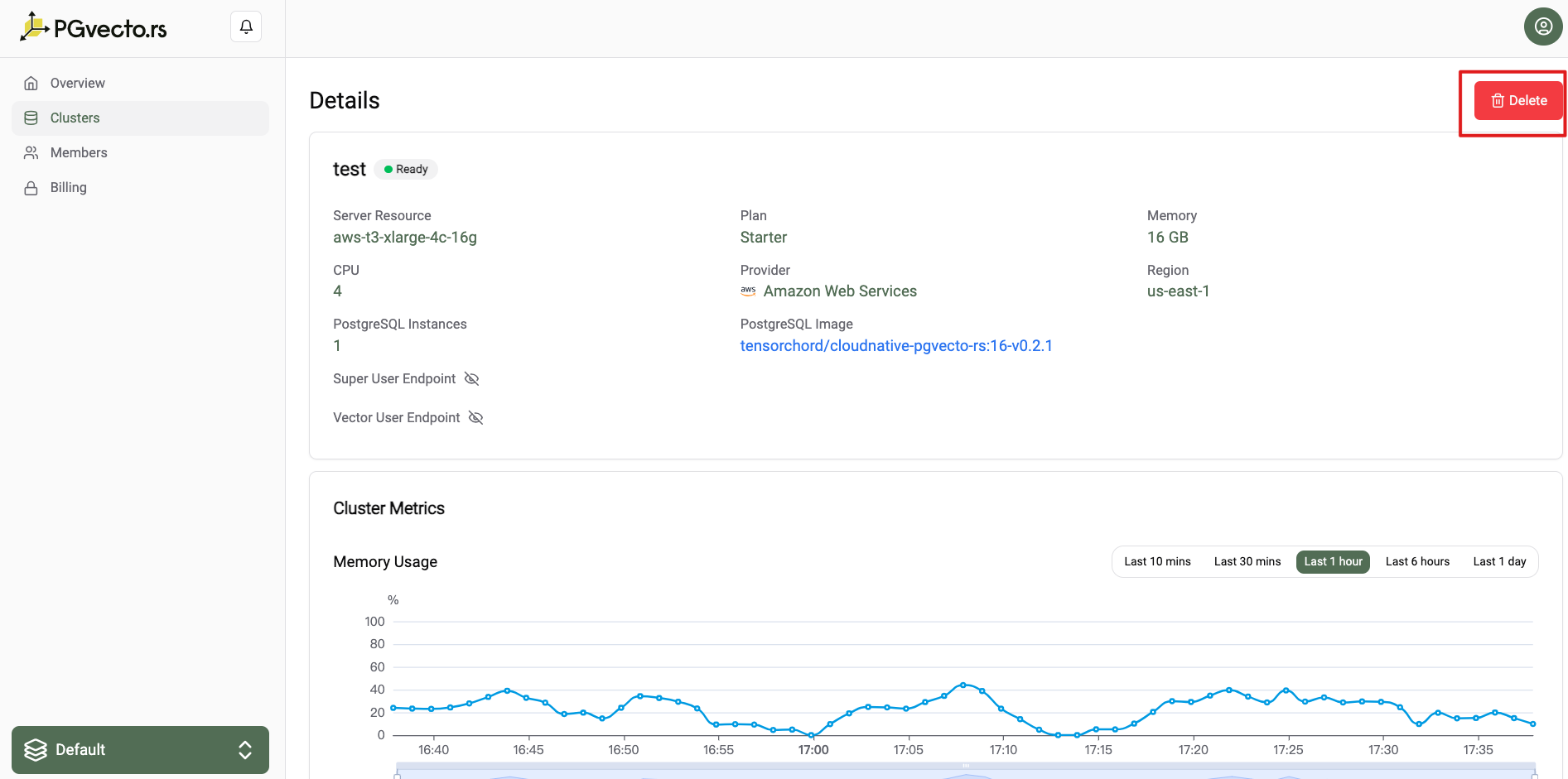
Task: Click the us-east-1 region value
Action: click(1179, 291)
